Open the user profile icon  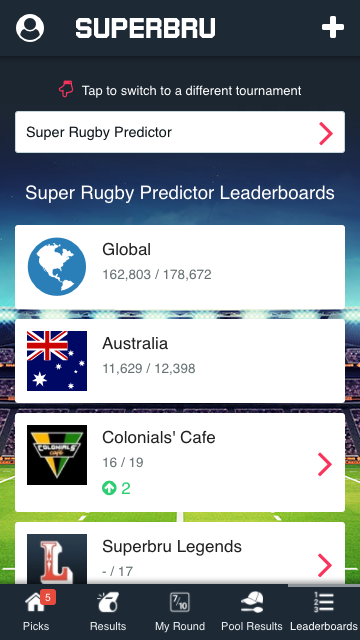[x=30, y=28]
